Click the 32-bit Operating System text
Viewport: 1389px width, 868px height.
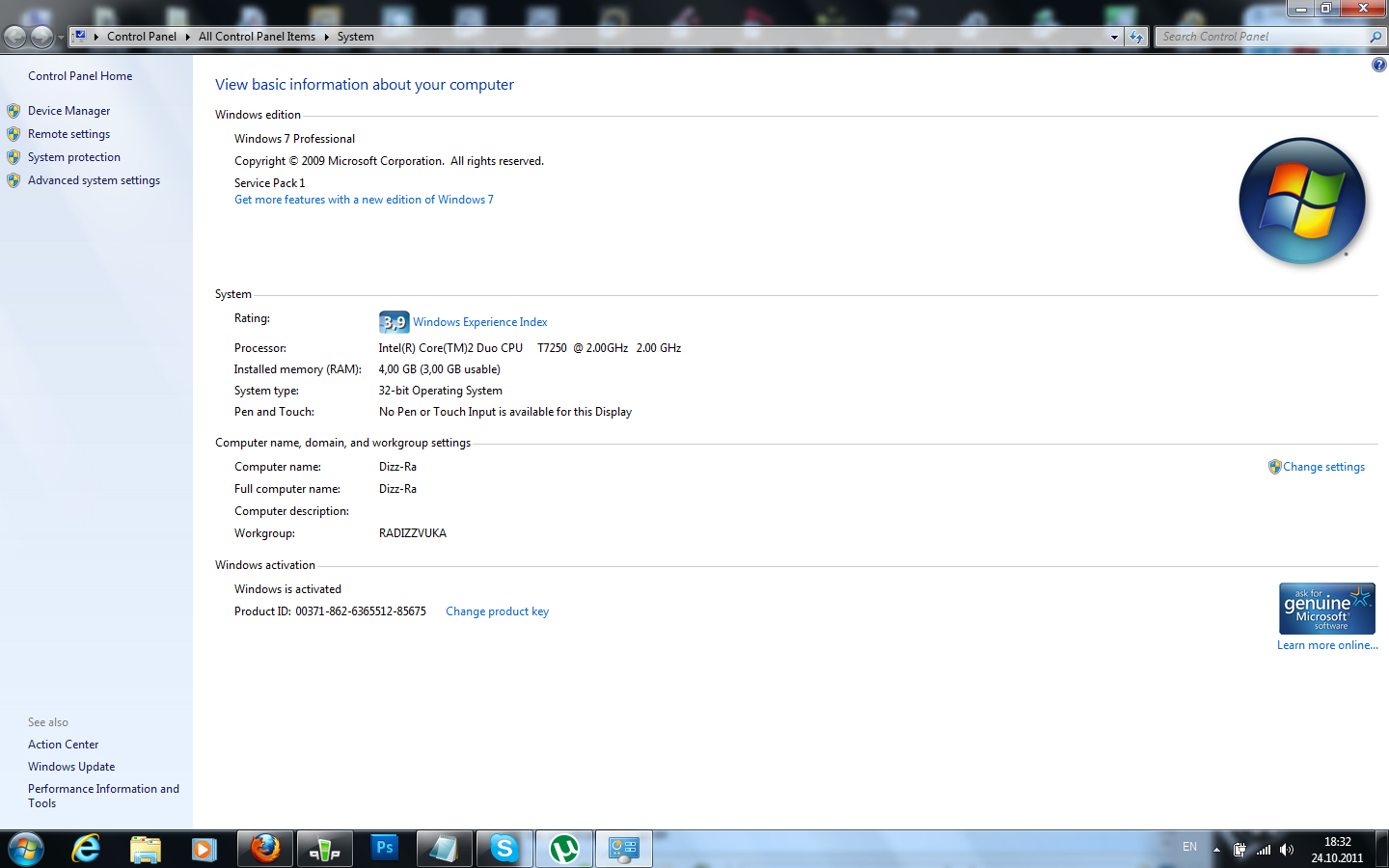click(440, 391)
